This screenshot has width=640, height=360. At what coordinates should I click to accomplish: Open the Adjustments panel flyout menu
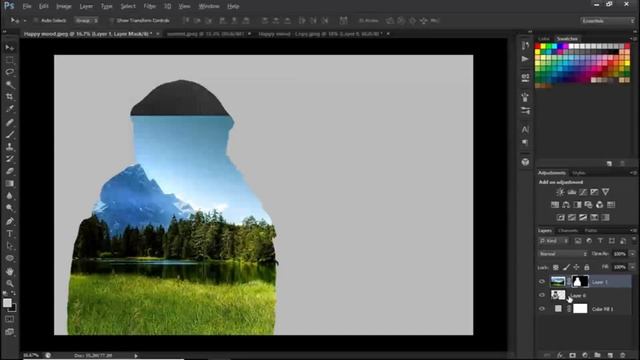[633, 173]
